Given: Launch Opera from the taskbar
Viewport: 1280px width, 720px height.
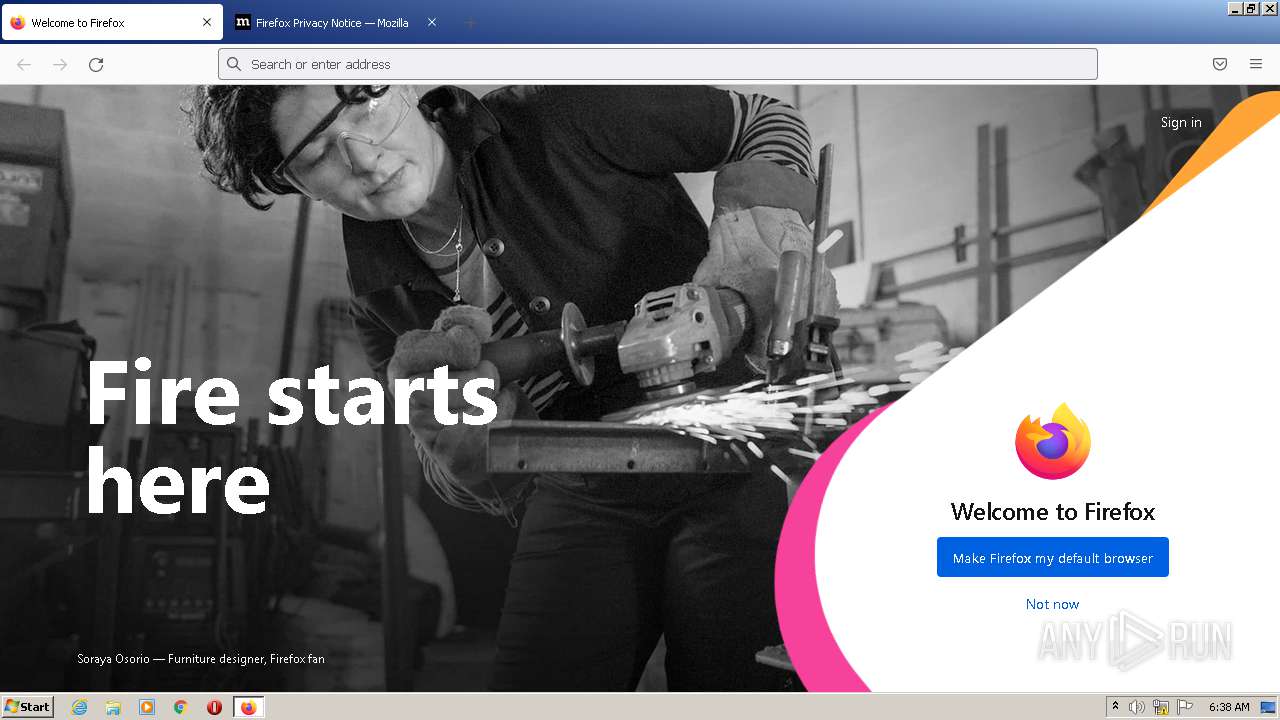Looking at the screenshot, I should pos(214,707).
